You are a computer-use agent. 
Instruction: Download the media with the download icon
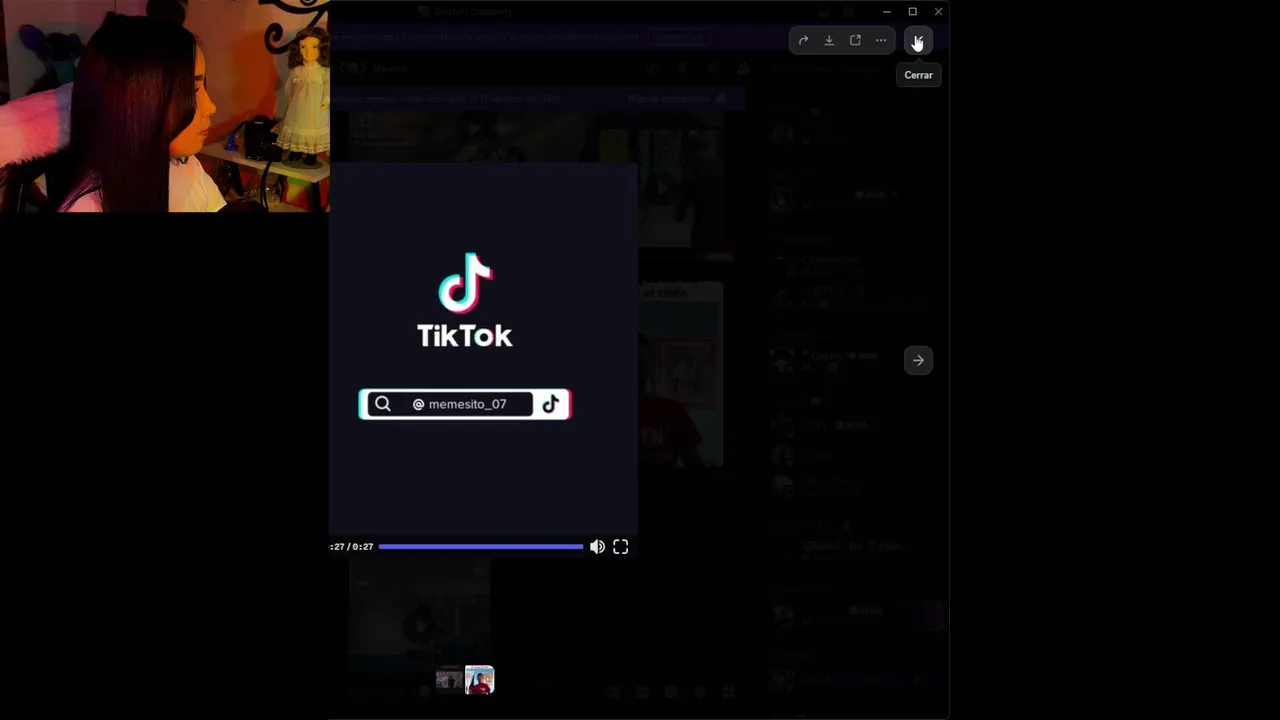829,40
